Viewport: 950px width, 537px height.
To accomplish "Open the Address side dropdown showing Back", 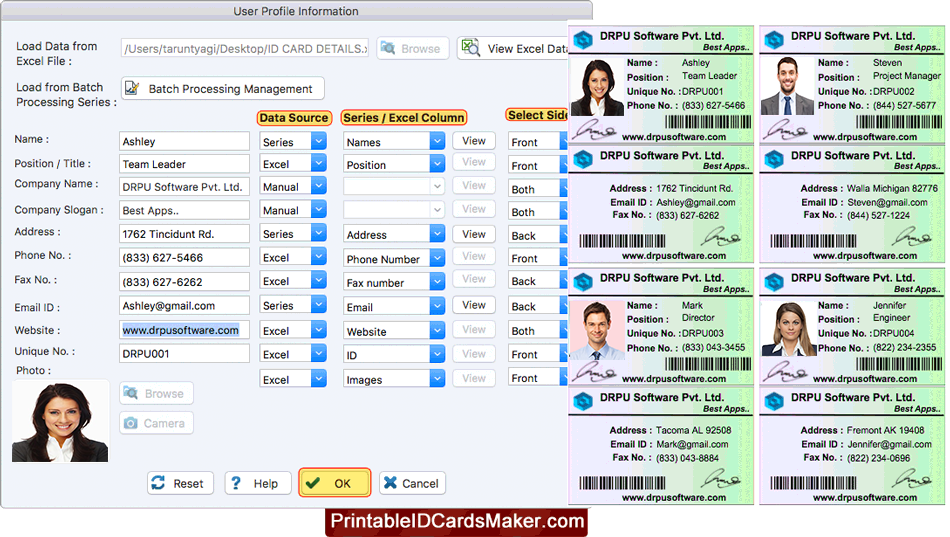I will coord(537,235).
